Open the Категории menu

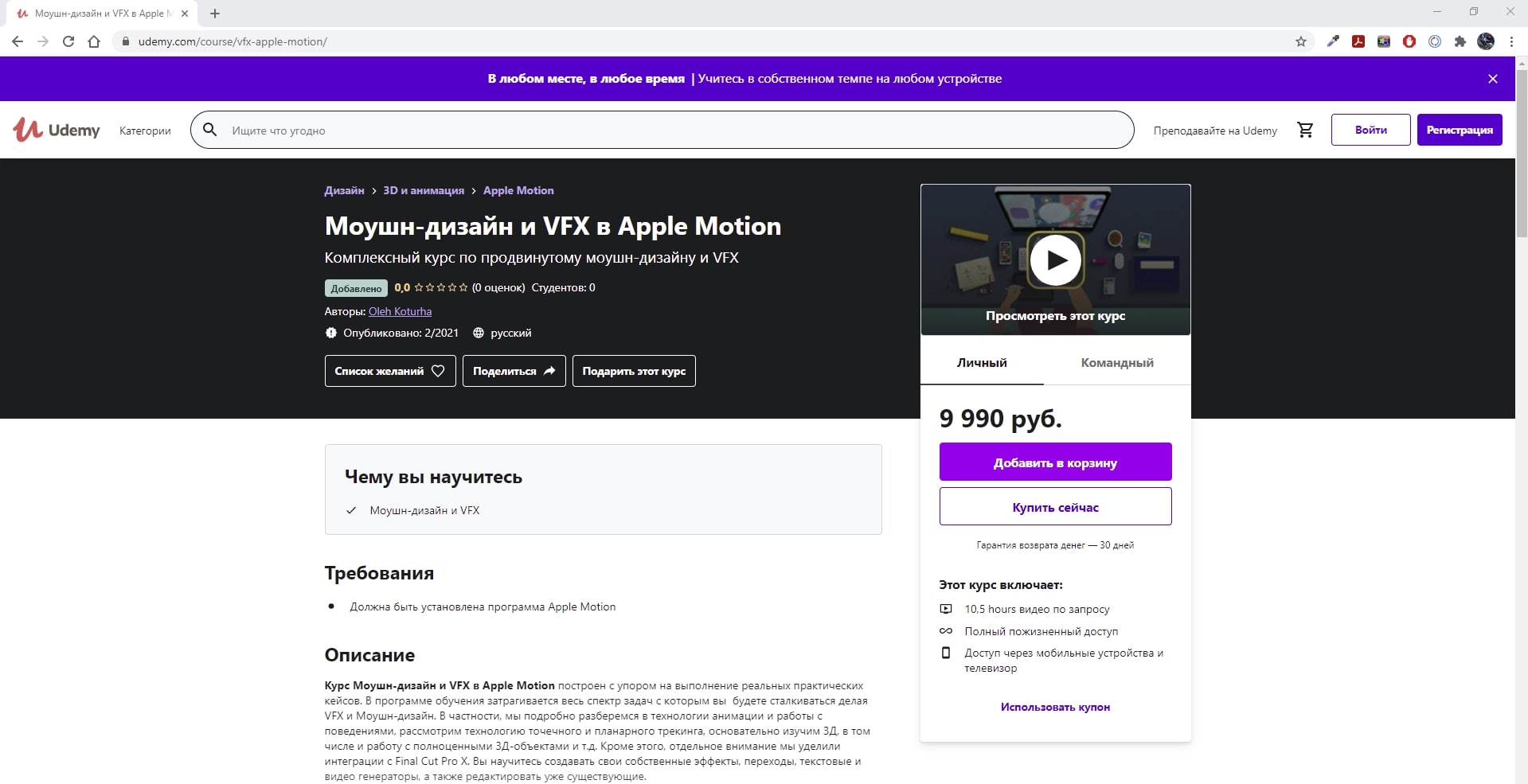145,131
